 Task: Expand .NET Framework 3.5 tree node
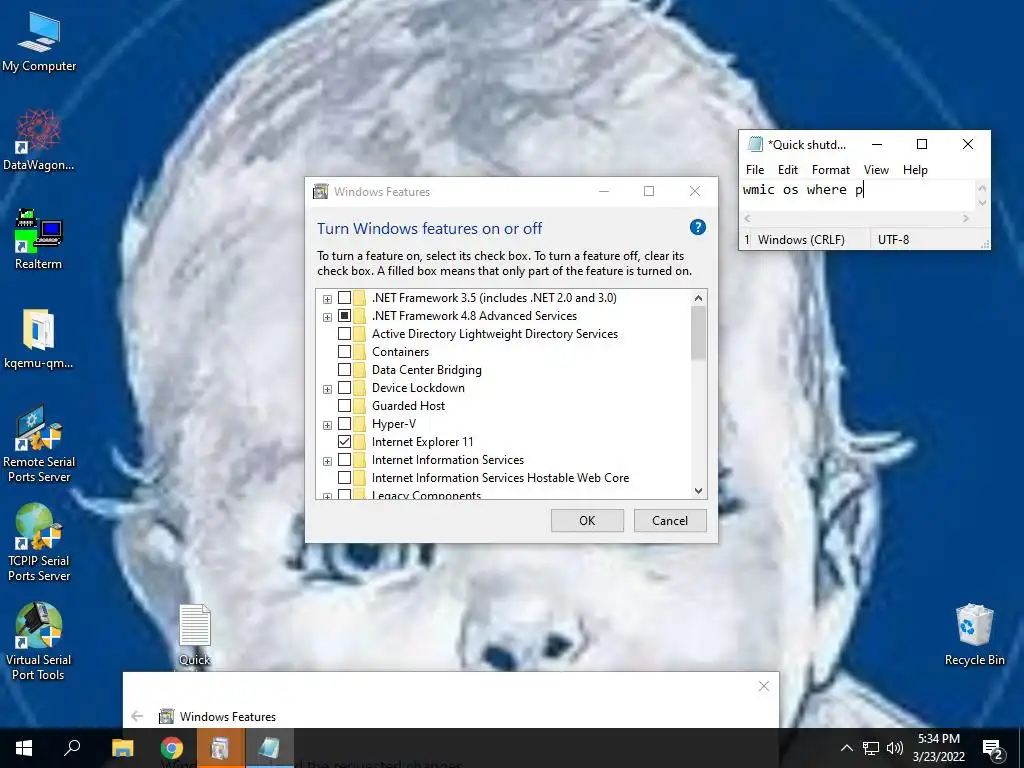327,299
